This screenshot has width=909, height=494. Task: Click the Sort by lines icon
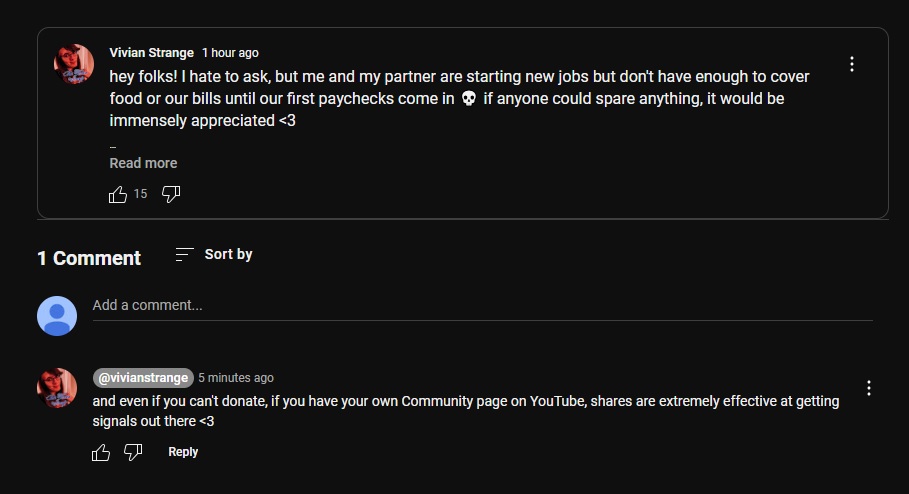(184, 255)
